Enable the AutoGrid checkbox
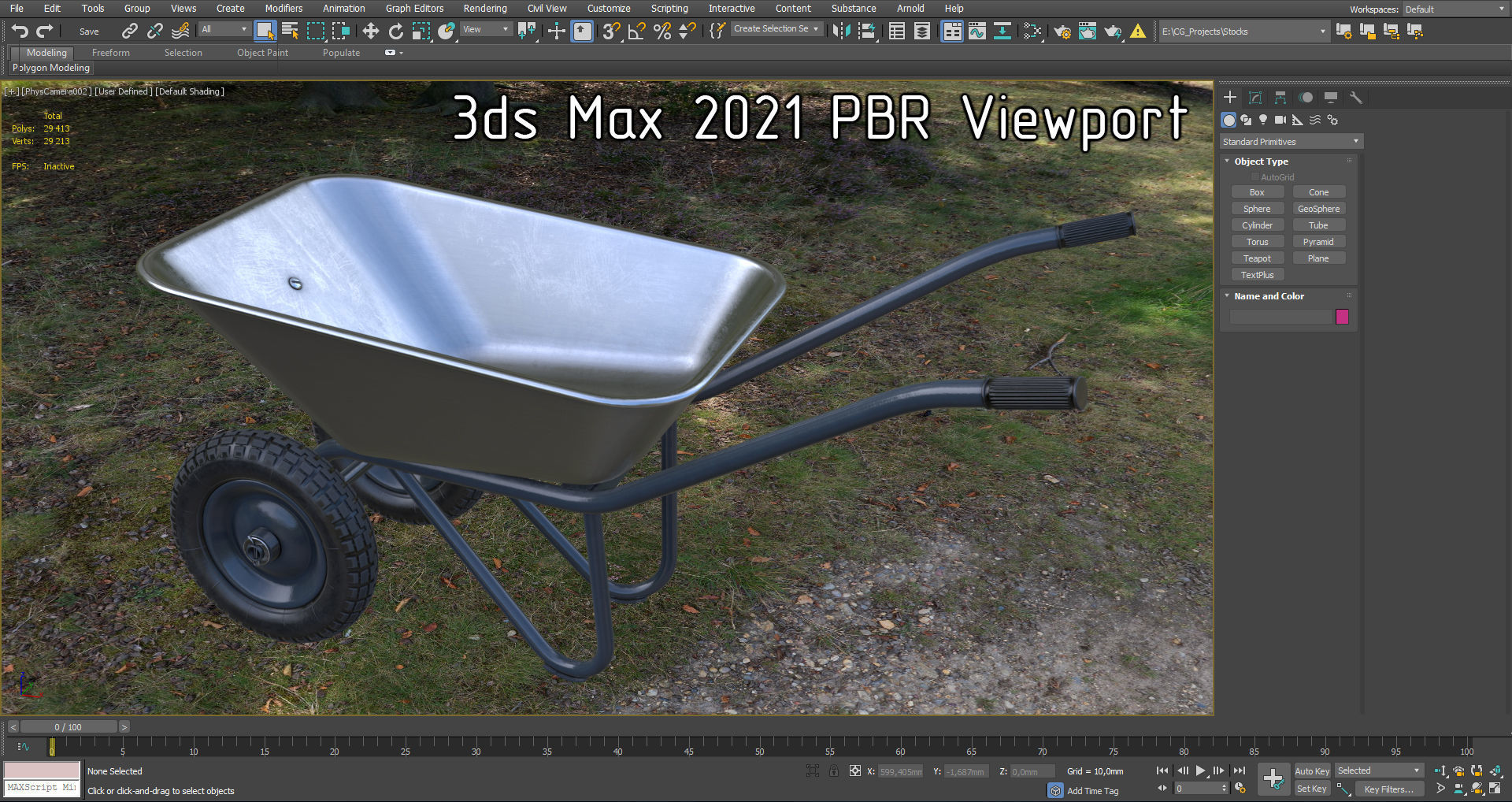This screenshot has width=1512, height=802. [1255, 177]
